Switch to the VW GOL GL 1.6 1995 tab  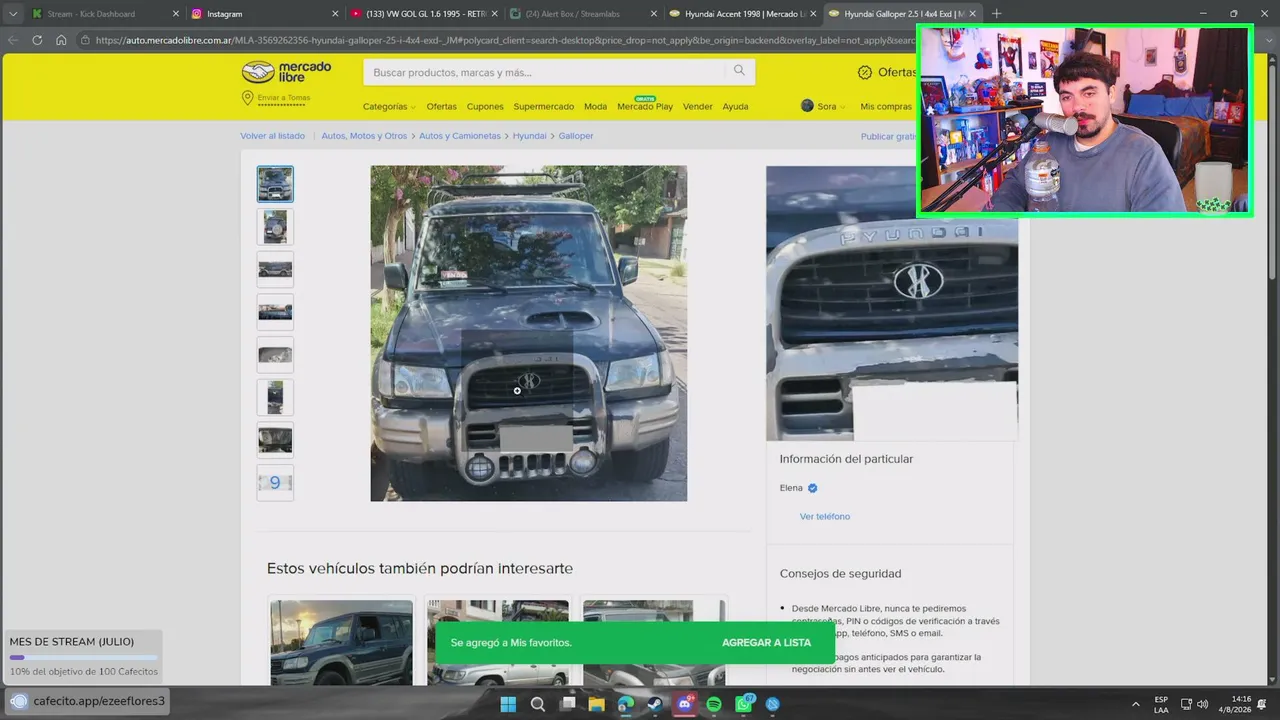click(427, 14)
